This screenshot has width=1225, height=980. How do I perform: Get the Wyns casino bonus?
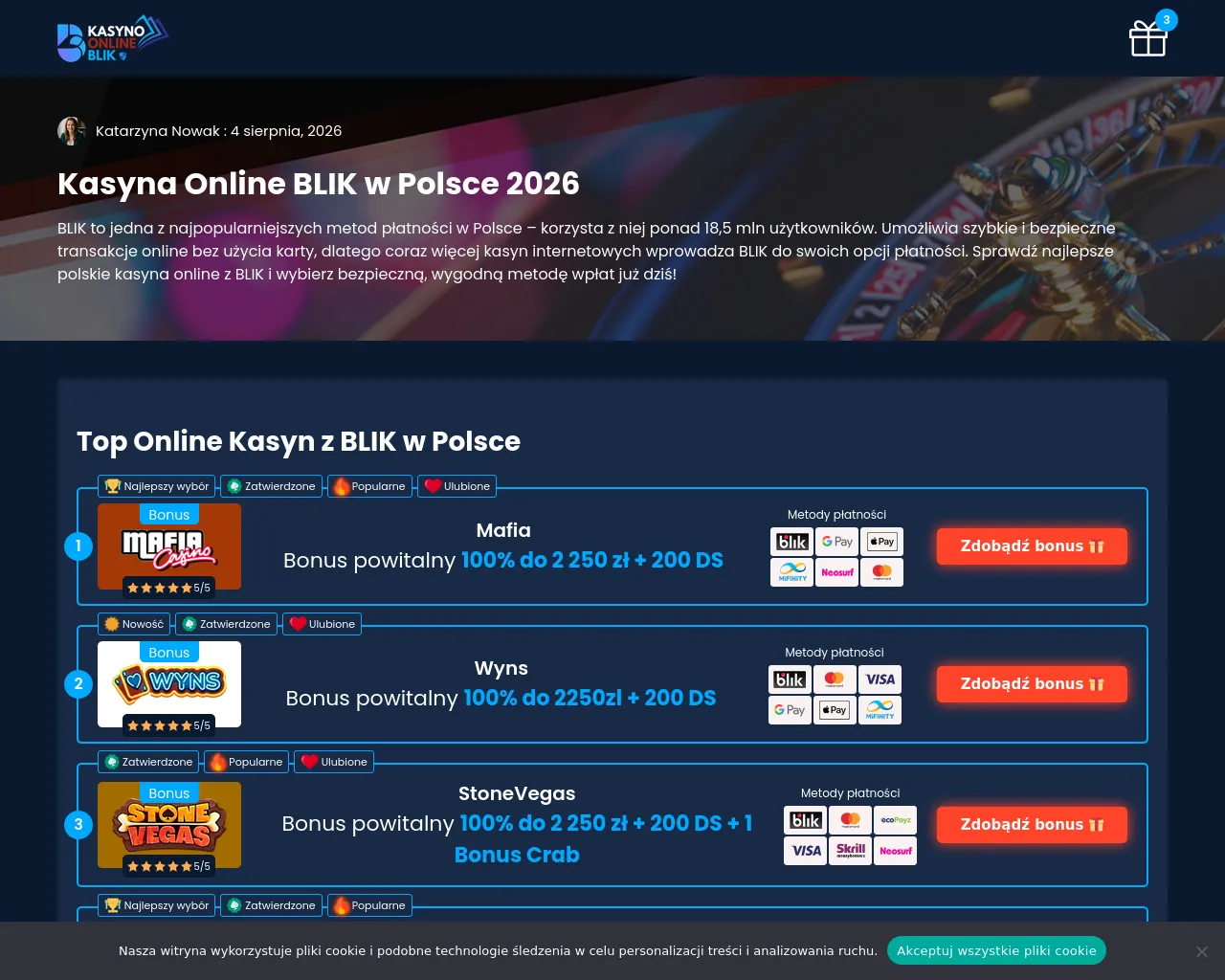(x=1032, y=684)
